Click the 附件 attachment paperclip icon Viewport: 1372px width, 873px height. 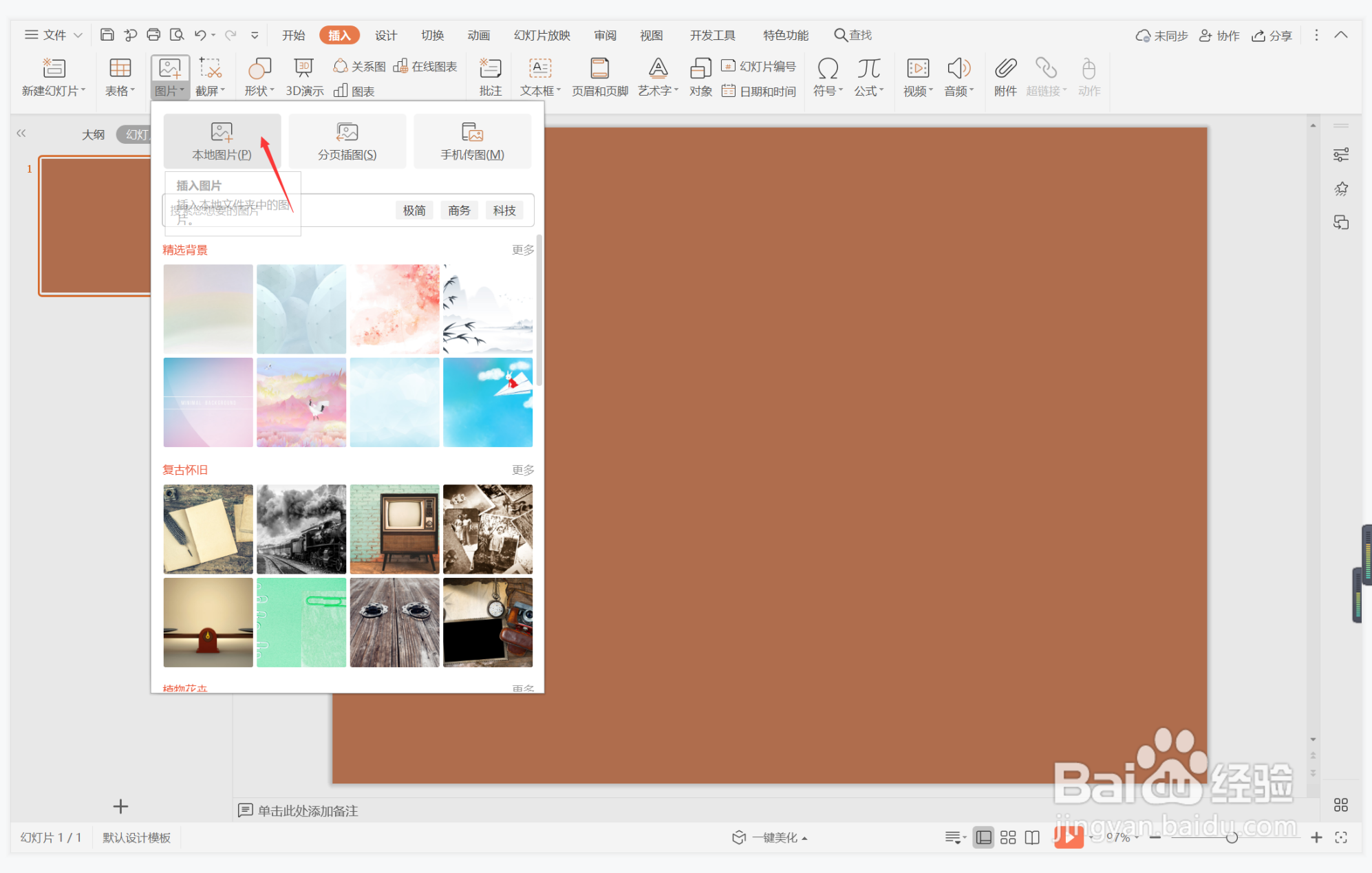(x=1005, y=68)
